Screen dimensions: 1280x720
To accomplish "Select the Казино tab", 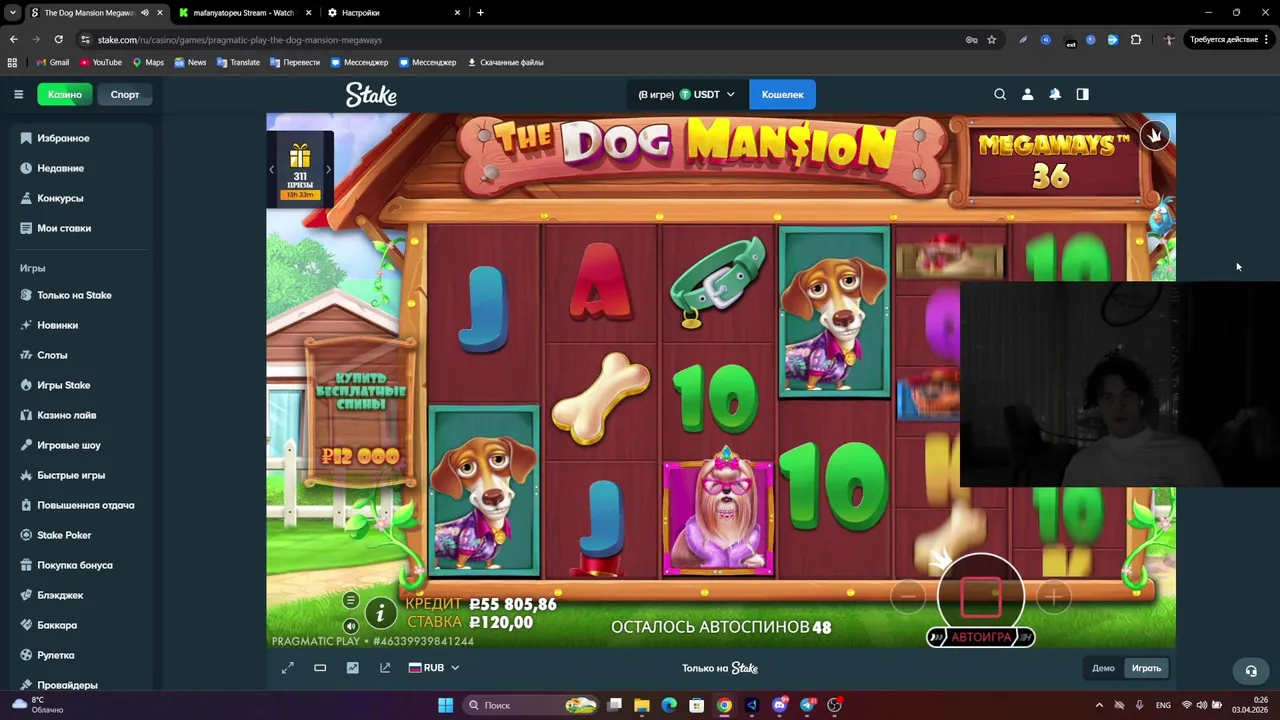I will pos(64,94).
